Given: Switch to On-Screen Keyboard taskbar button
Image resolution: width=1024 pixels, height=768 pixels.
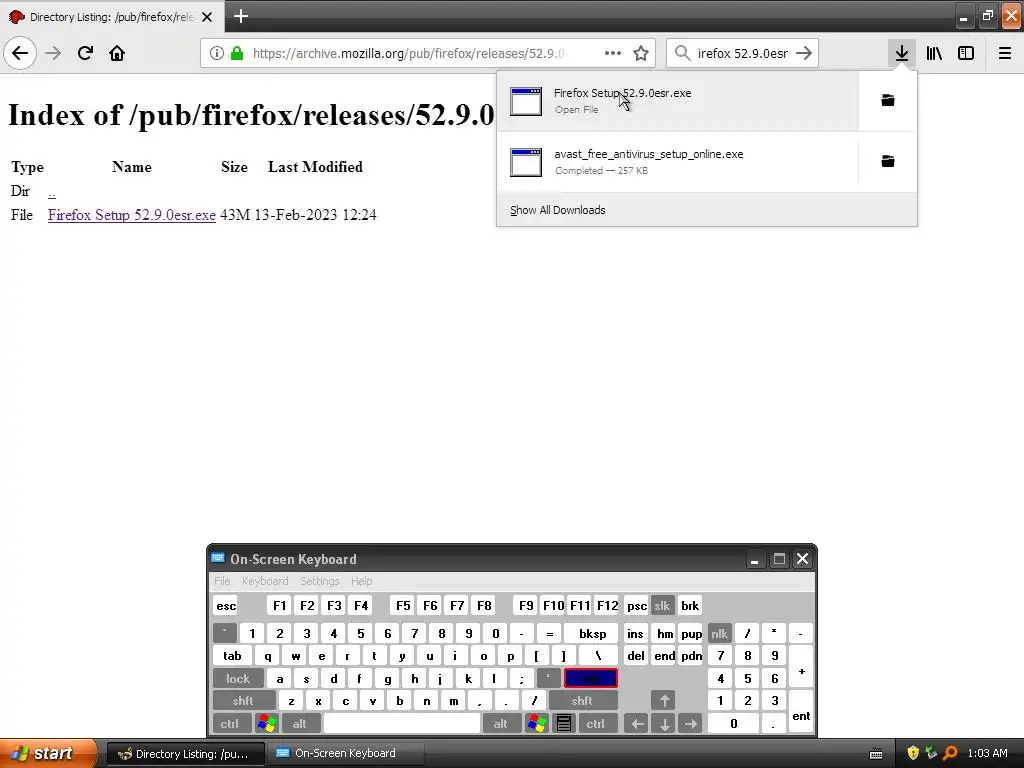Looking at the screenshot, I should [x=346, y=754].
